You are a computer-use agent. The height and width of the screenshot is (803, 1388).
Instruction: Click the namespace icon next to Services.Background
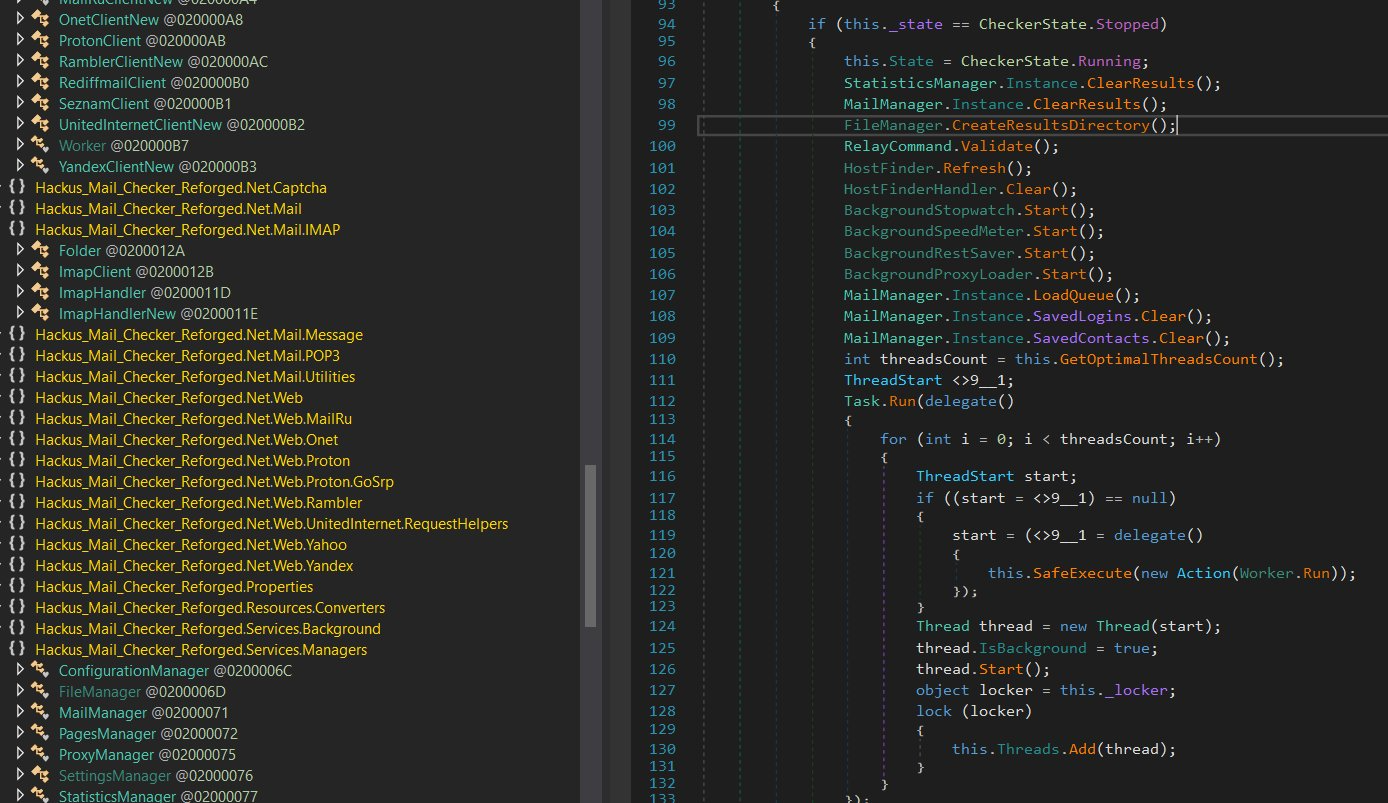17,629
